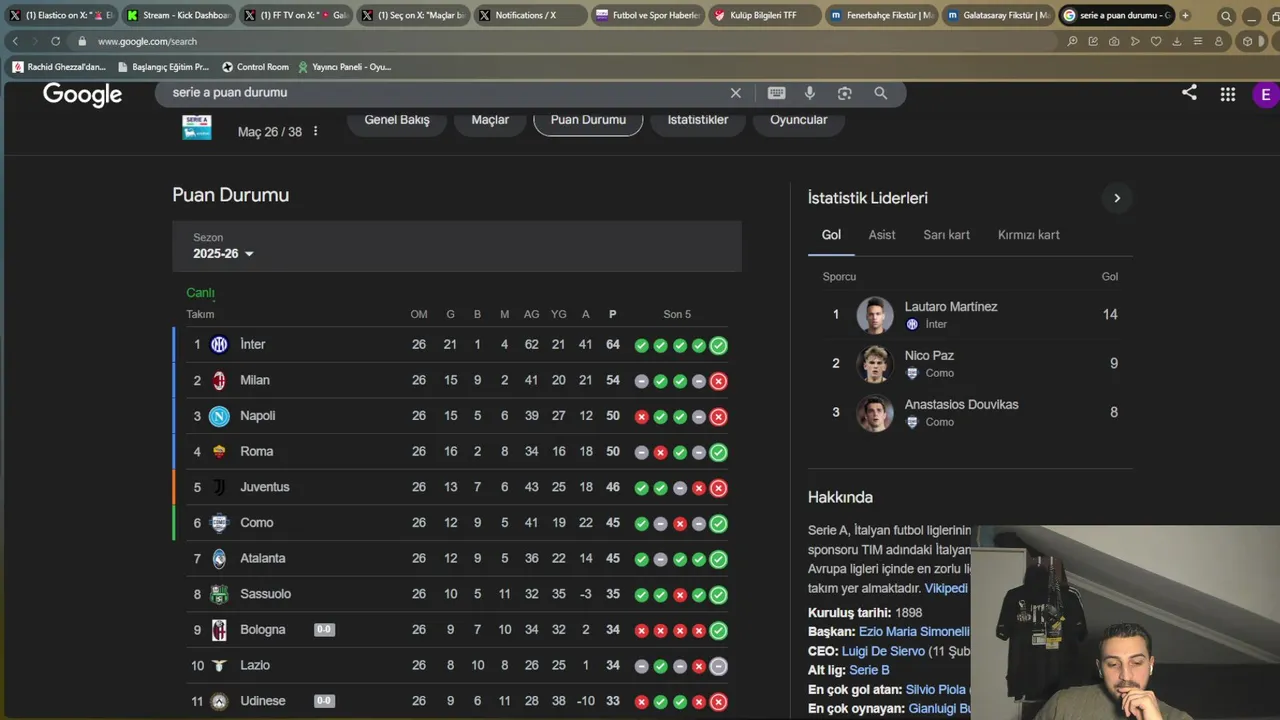
Task: Open the easy setup sliders icon
Action: point(1198,41)
